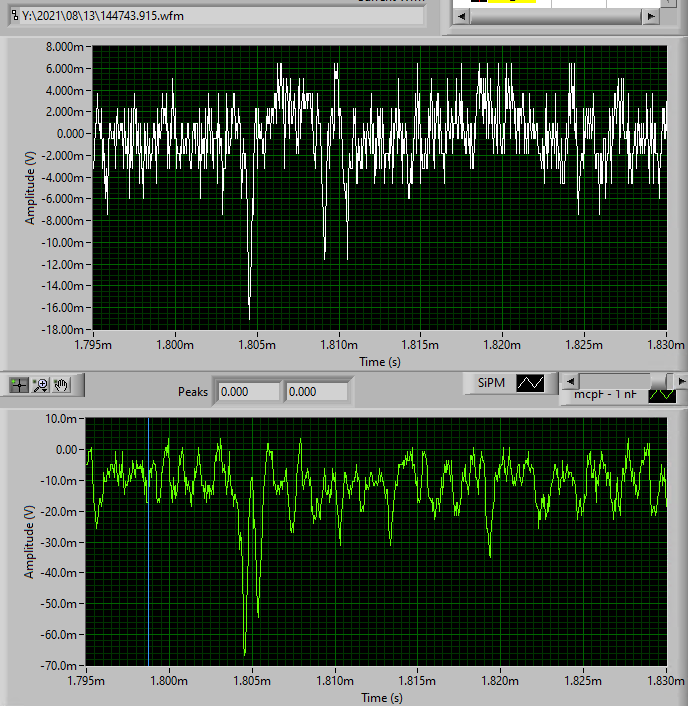Click the -30.0m amplitude tick on lower graph
The width and height of the screenshot is (688, 706).
pyautogui.click(x=59, y=543)
